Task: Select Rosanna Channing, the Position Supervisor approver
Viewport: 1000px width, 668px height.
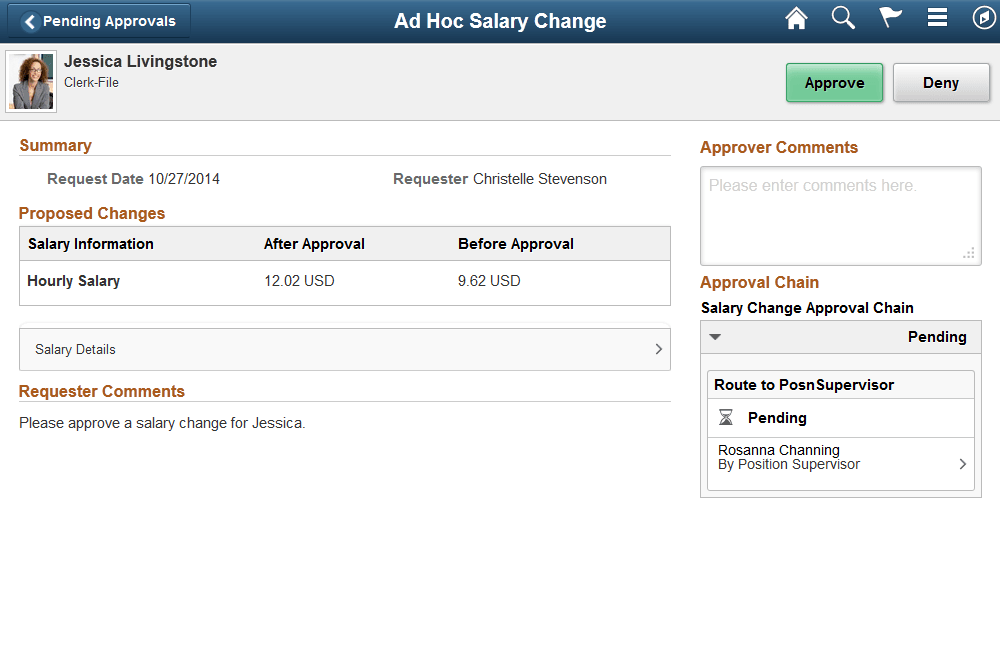Action: click(x=779, y=450)
